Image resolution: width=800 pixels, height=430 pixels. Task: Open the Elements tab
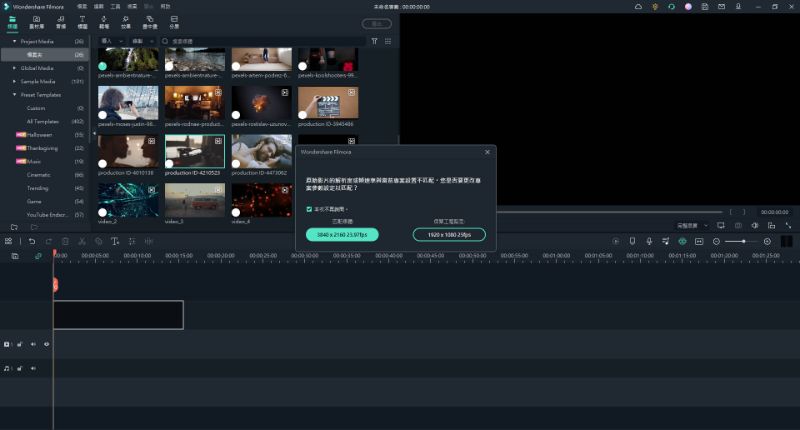click(x=149, y=22)
